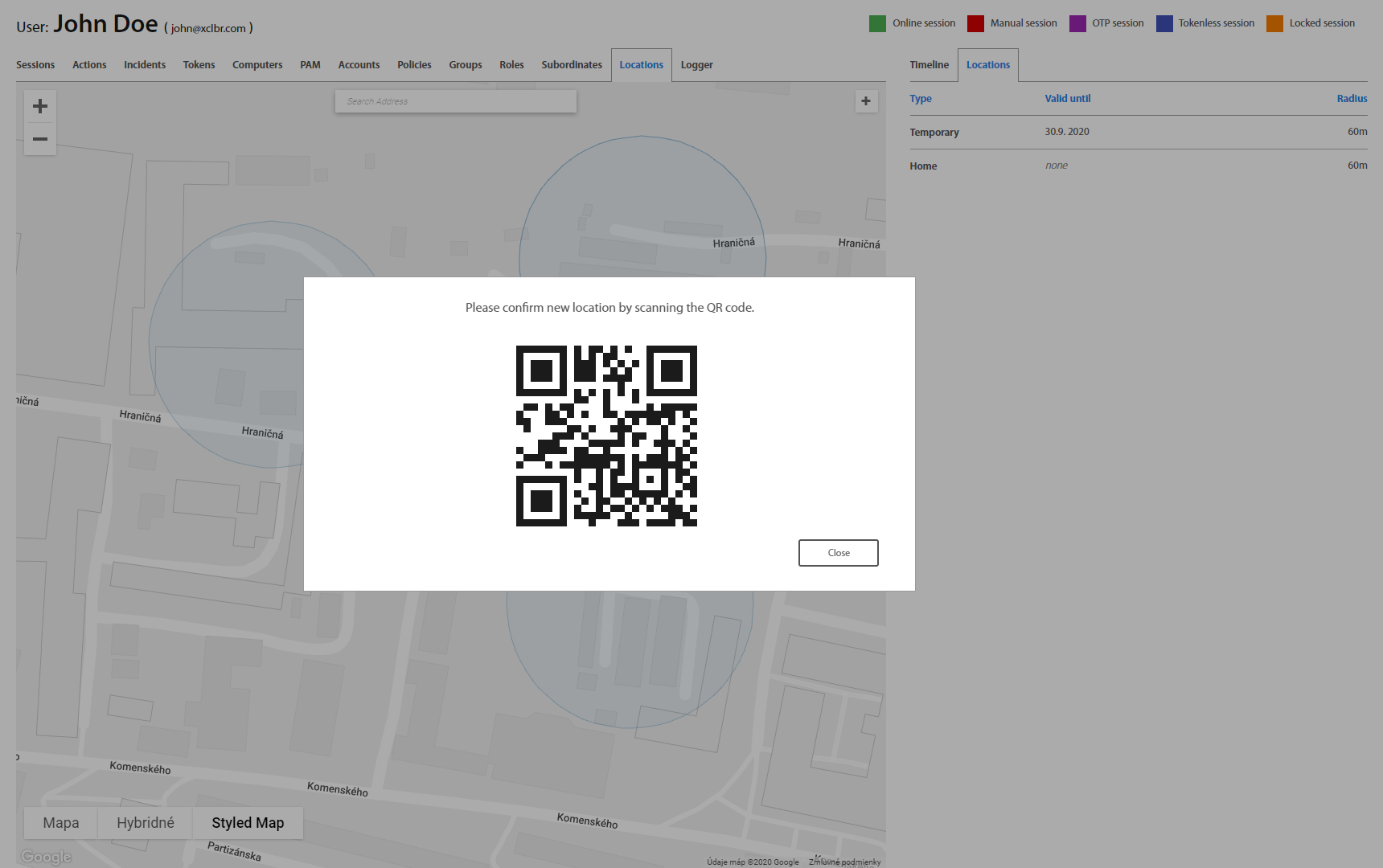Zoom out on the map

40,139
